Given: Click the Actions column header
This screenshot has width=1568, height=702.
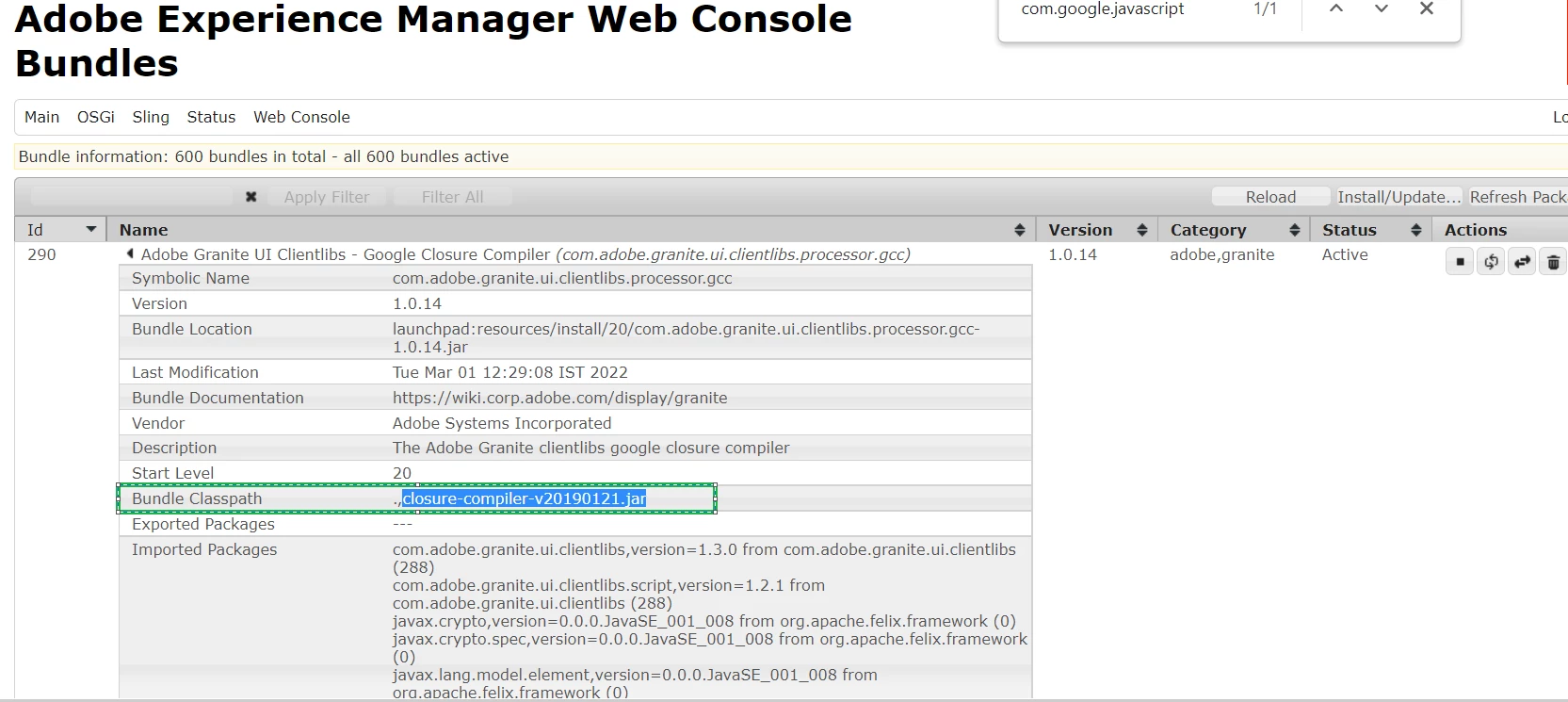Looking at the screenshot, I should coord(1476,230).
